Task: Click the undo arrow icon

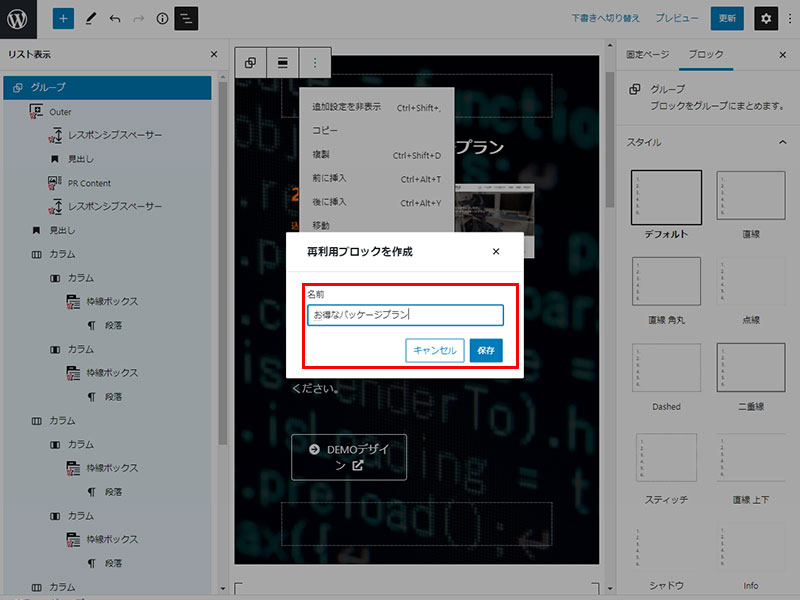Action: pos(115,18)
